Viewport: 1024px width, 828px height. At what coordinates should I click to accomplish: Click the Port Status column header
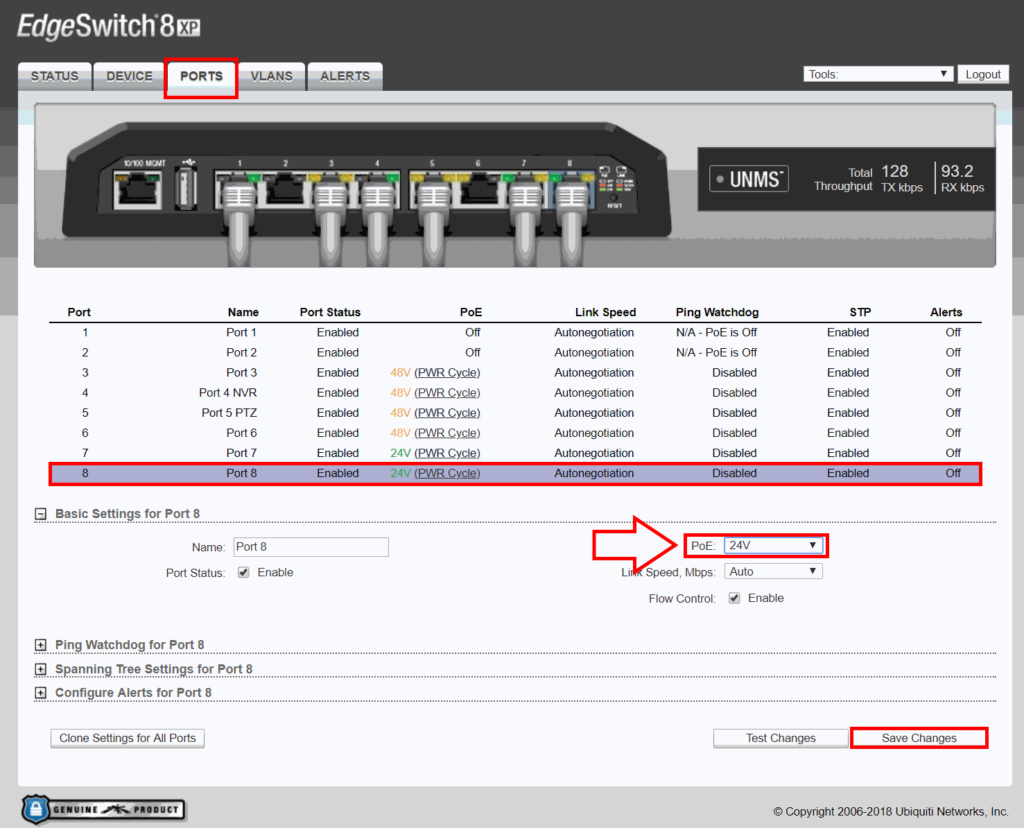tap(330, 313)
